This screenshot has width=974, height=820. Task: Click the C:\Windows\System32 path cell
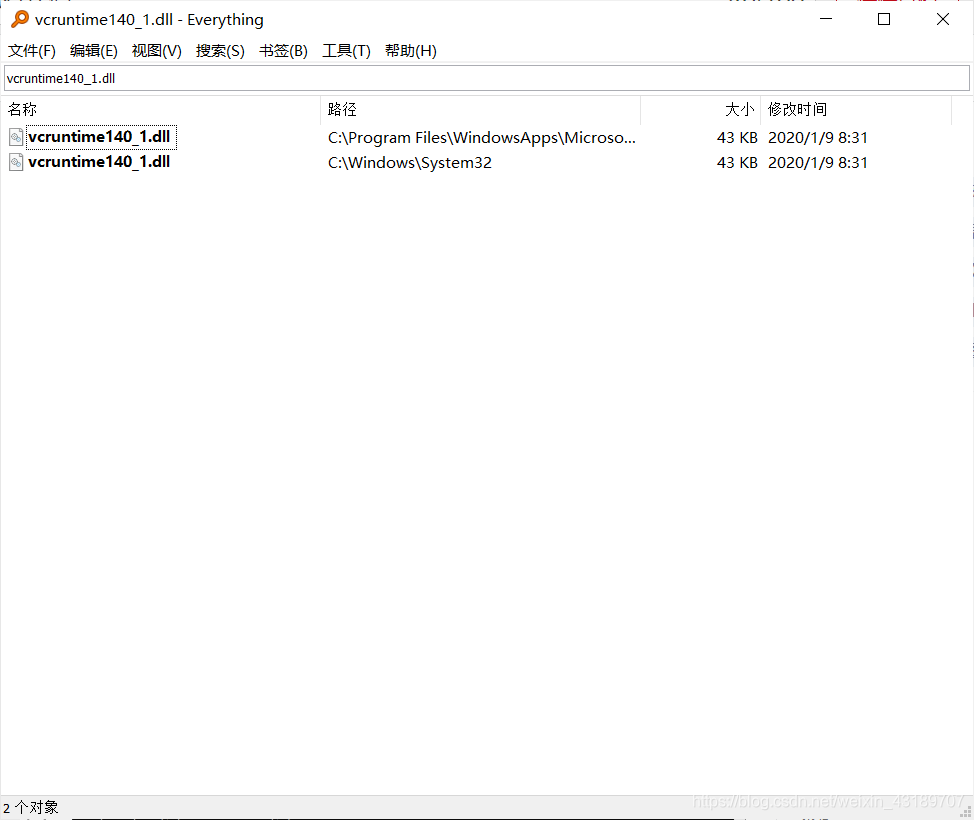[410, 162]
